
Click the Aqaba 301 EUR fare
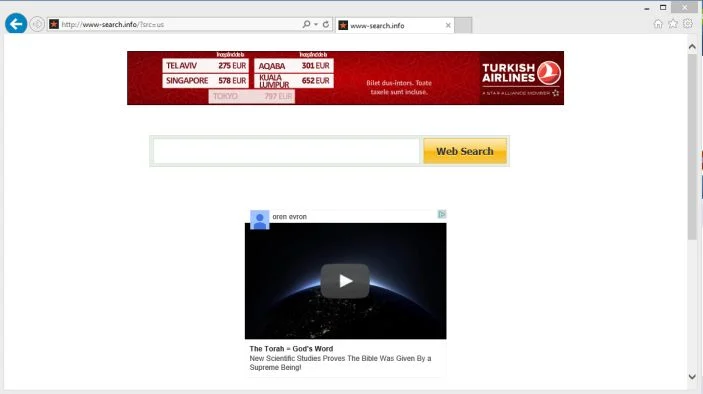point(294,65)
